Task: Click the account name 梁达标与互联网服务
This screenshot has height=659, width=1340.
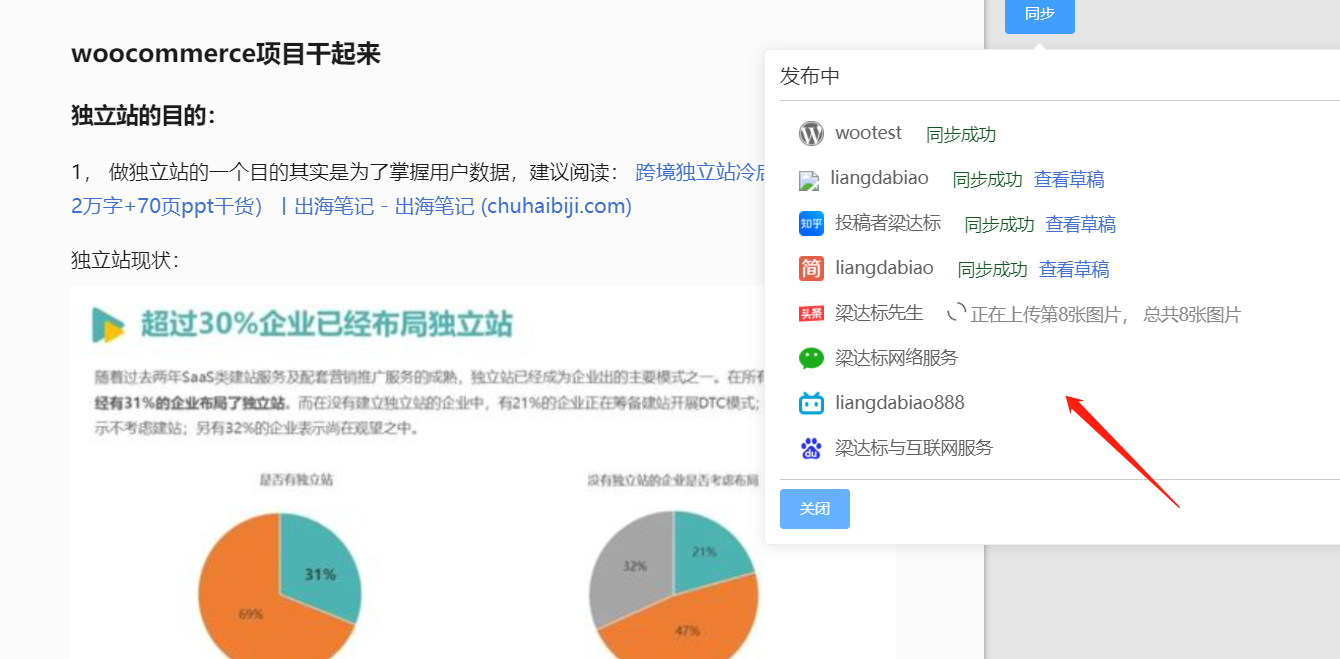Action: coord(915,448)
